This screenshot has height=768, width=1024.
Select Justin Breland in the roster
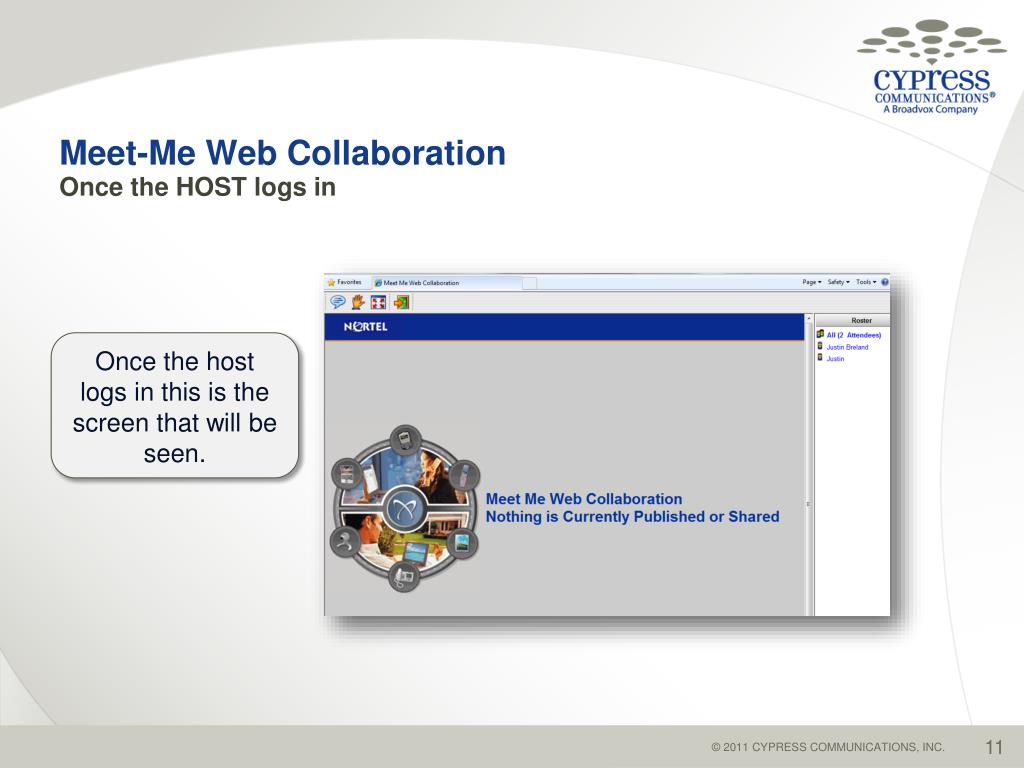pos(847,347)
